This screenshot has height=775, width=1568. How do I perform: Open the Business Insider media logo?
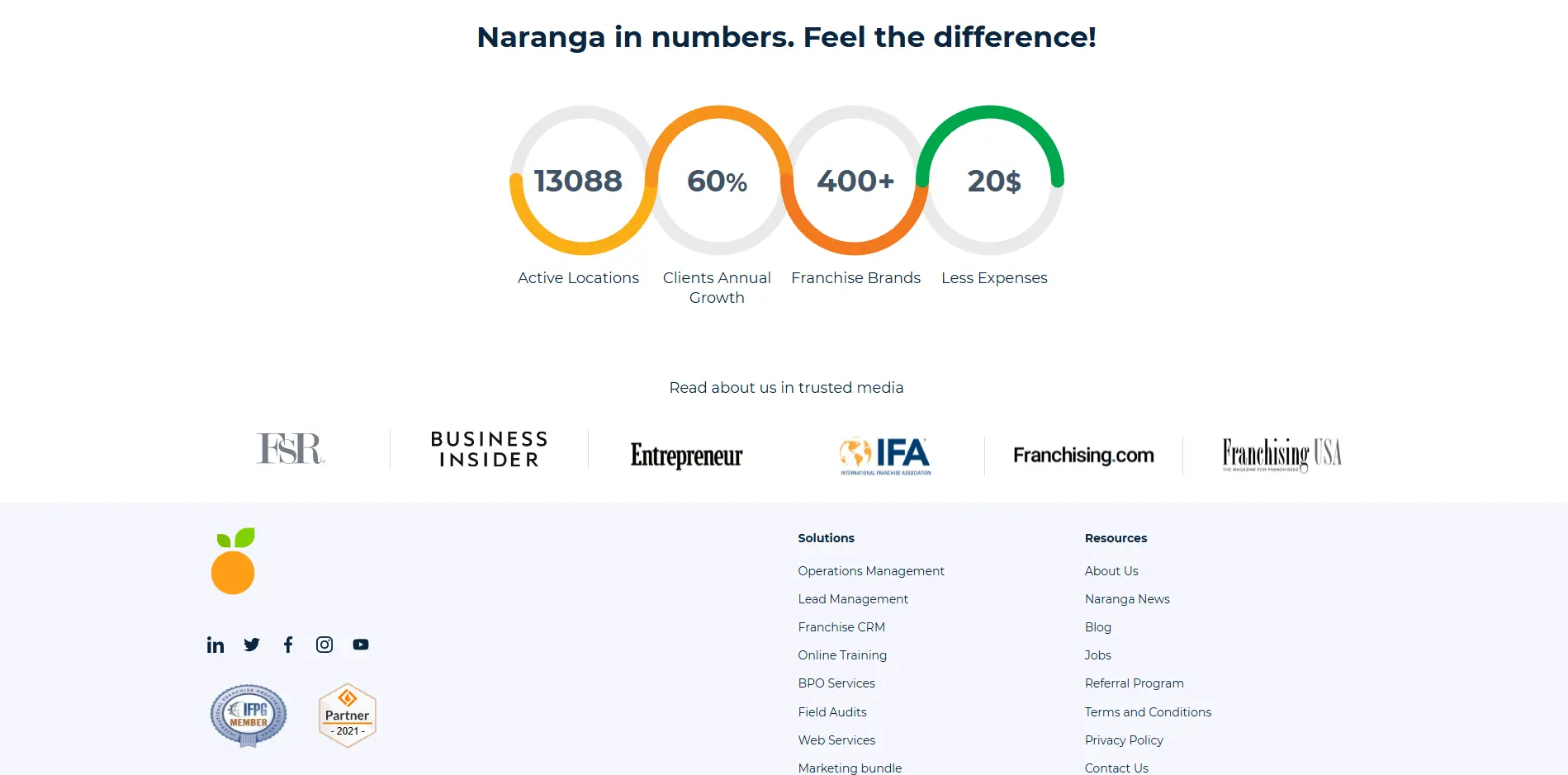coord(486,448)
